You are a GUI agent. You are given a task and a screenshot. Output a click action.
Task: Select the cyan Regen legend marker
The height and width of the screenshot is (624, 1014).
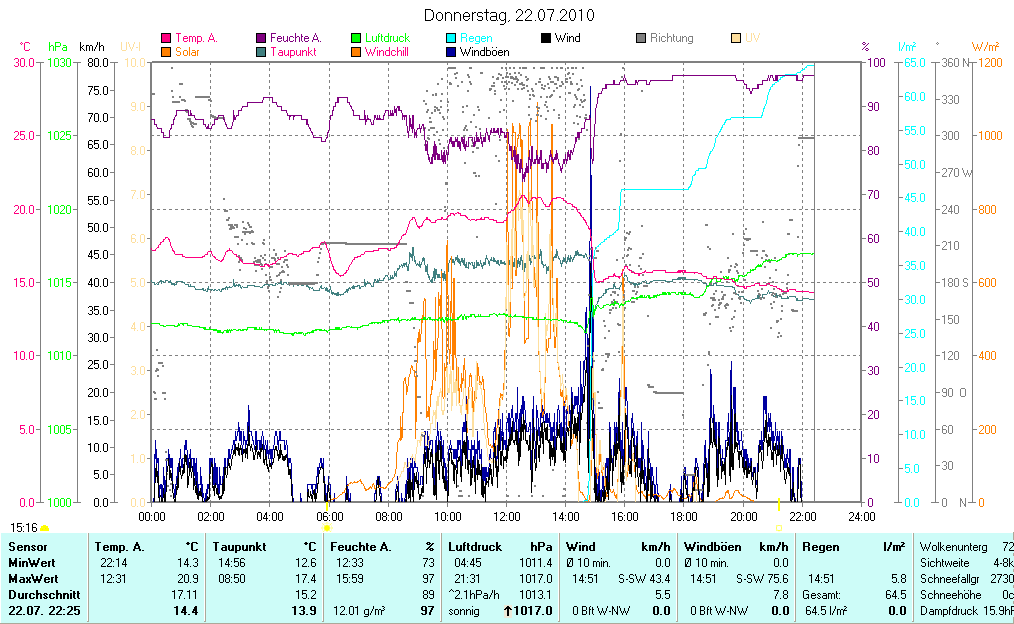451,38
